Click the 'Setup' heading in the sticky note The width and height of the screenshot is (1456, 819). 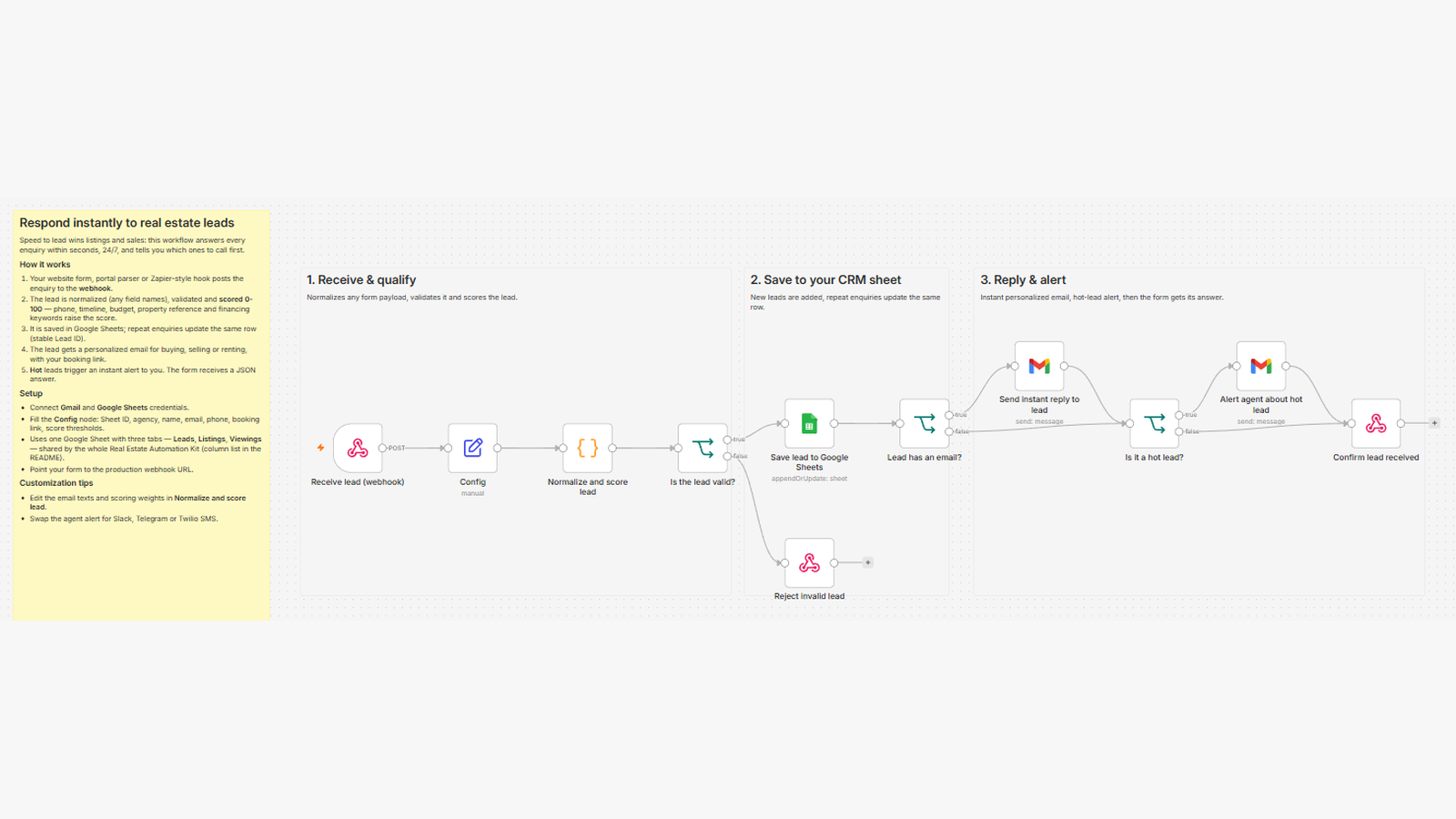[31, 393]
